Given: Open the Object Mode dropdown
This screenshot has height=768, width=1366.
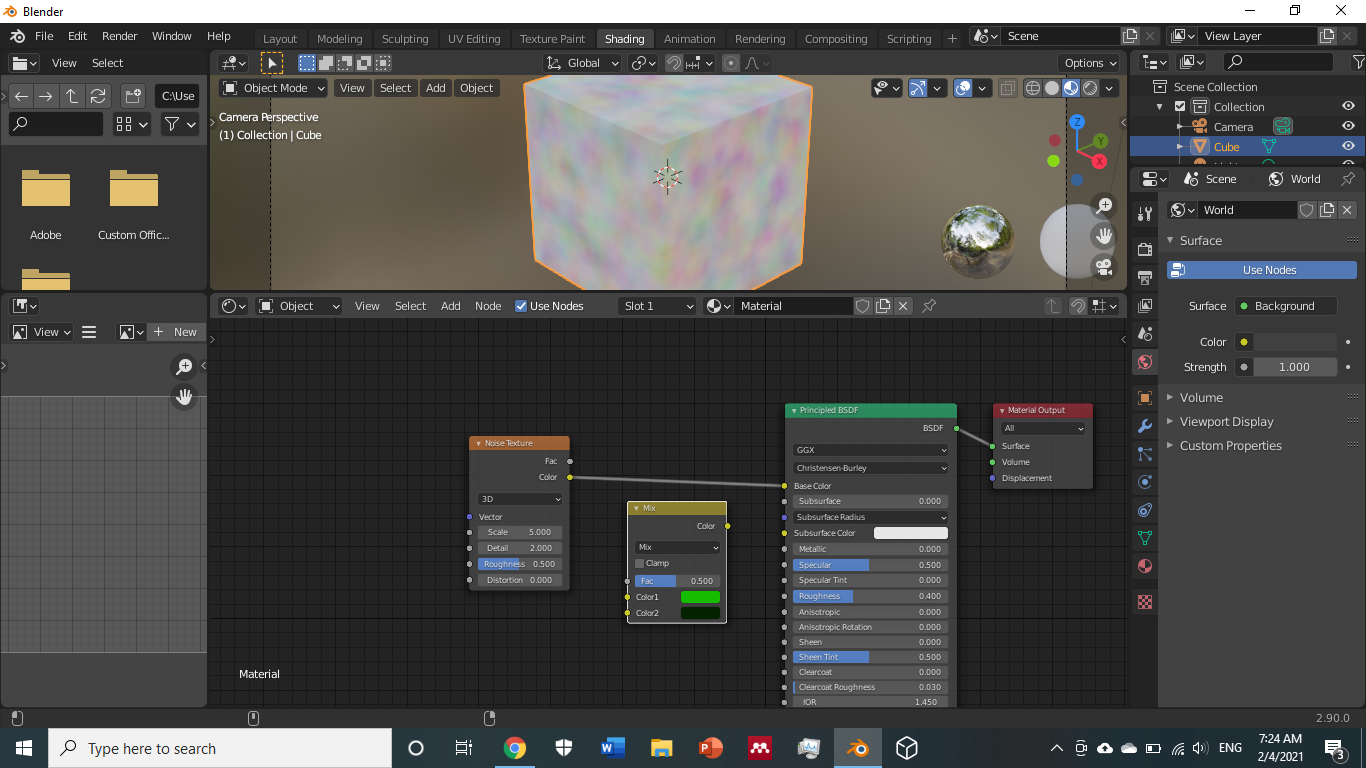Looking at the screenshot, I should coord(273,88).
